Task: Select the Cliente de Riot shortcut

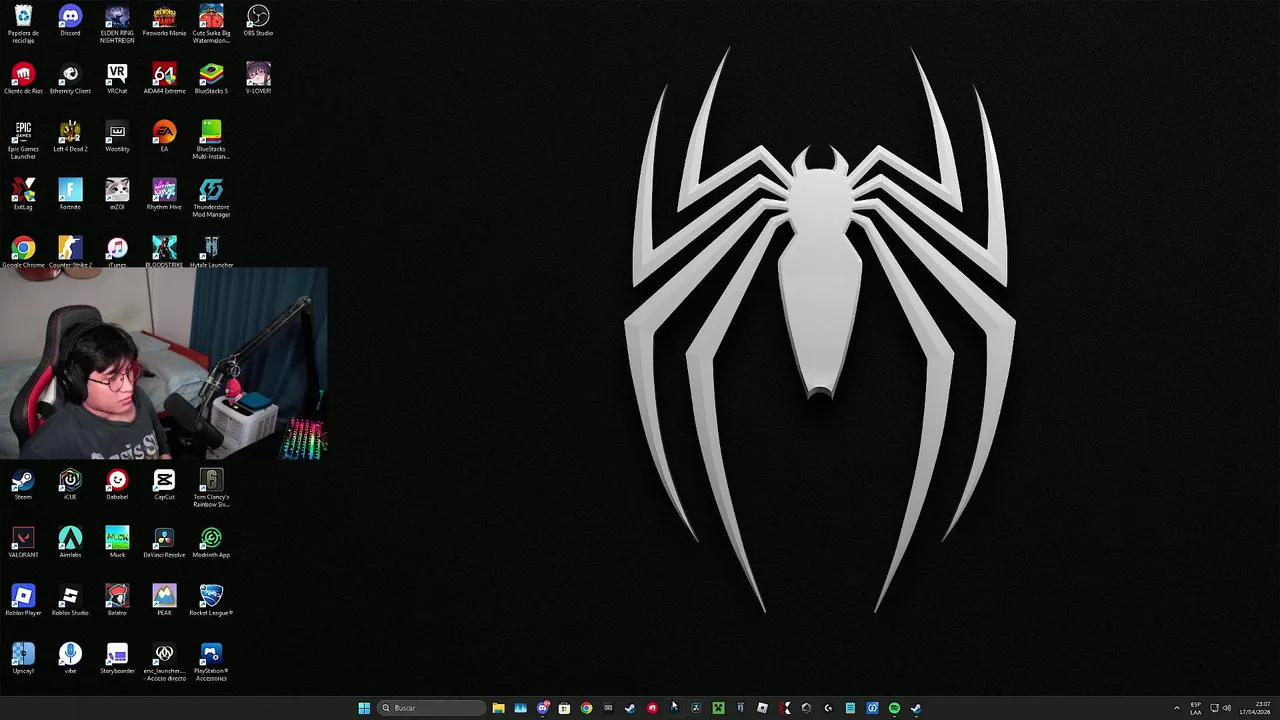Action: coord(23,79)
